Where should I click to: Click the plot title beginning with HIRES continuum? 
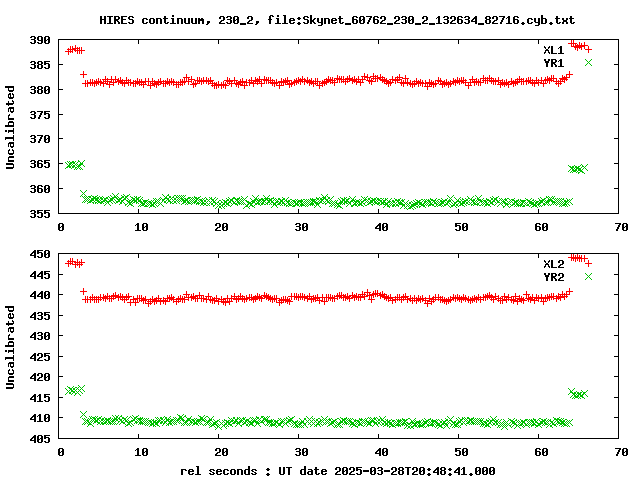(337, 20)
